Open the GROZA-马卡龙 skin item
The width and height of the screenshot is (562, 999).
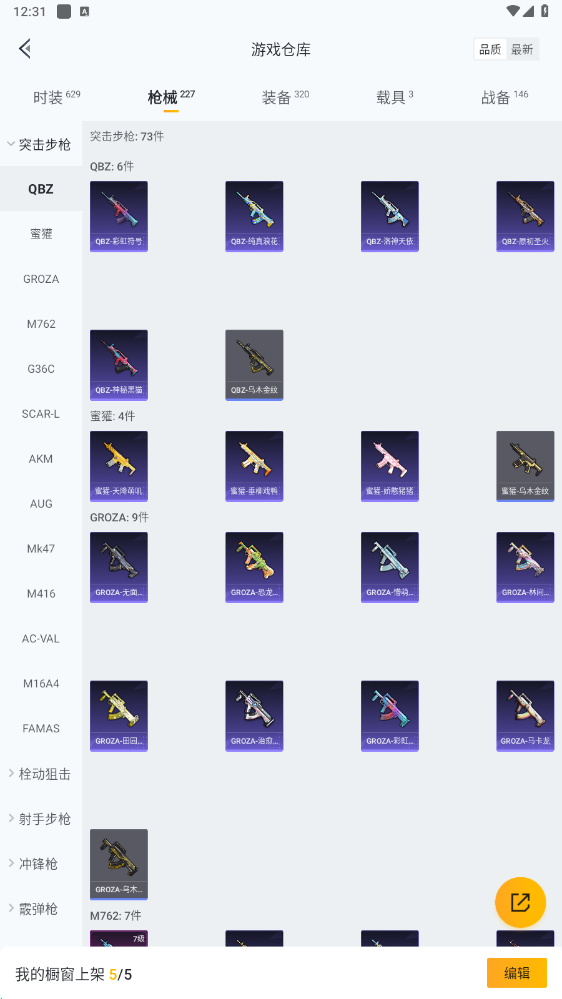pos(525,716)
